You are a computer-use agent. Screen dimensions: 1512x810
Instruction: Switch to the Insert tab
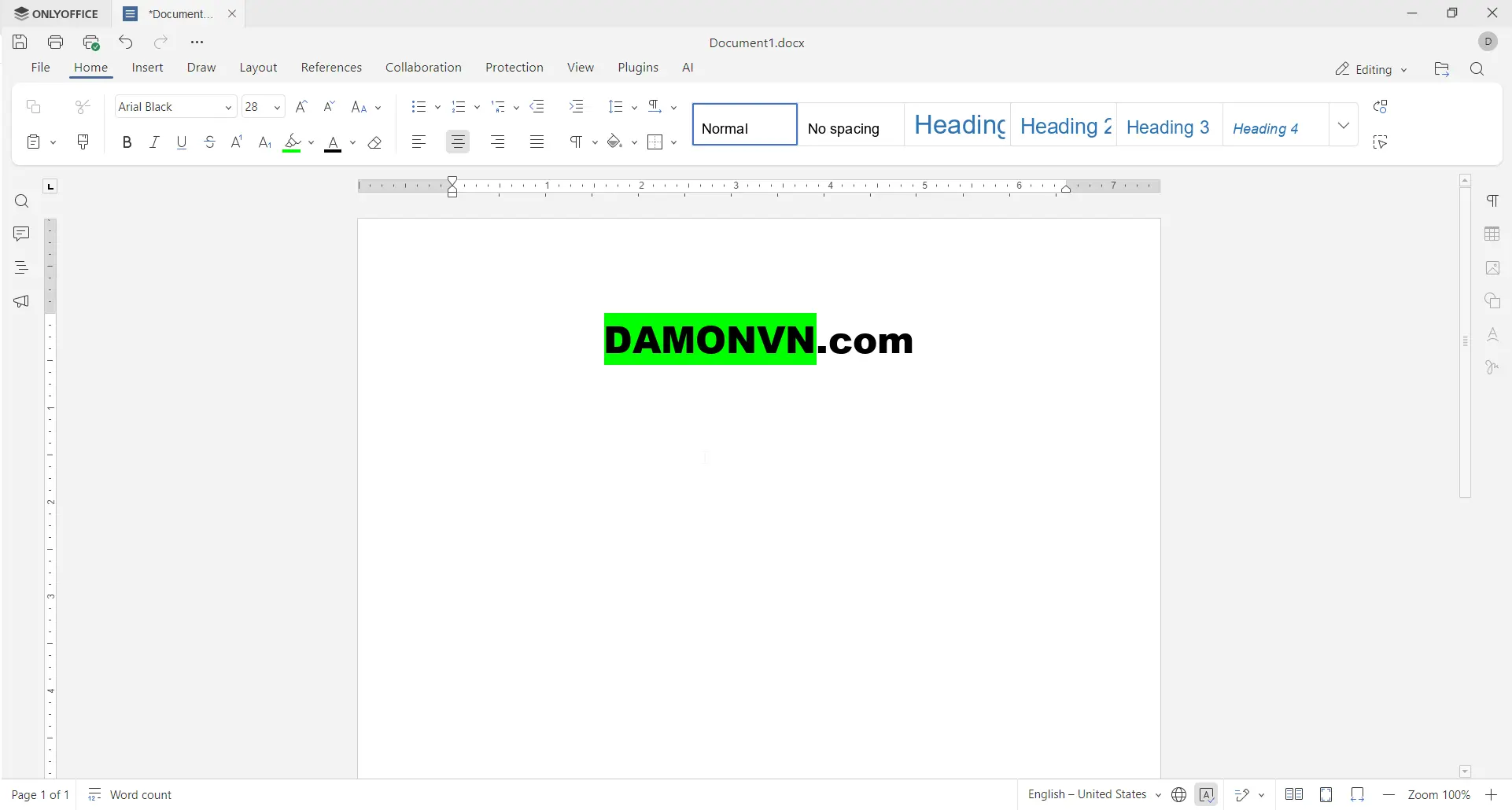pos(147,68)
